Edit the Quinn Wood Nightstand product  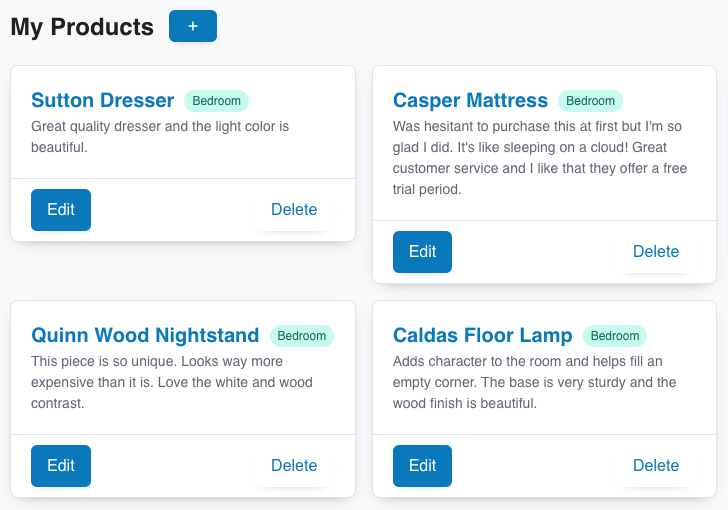[x=61, y=466]
